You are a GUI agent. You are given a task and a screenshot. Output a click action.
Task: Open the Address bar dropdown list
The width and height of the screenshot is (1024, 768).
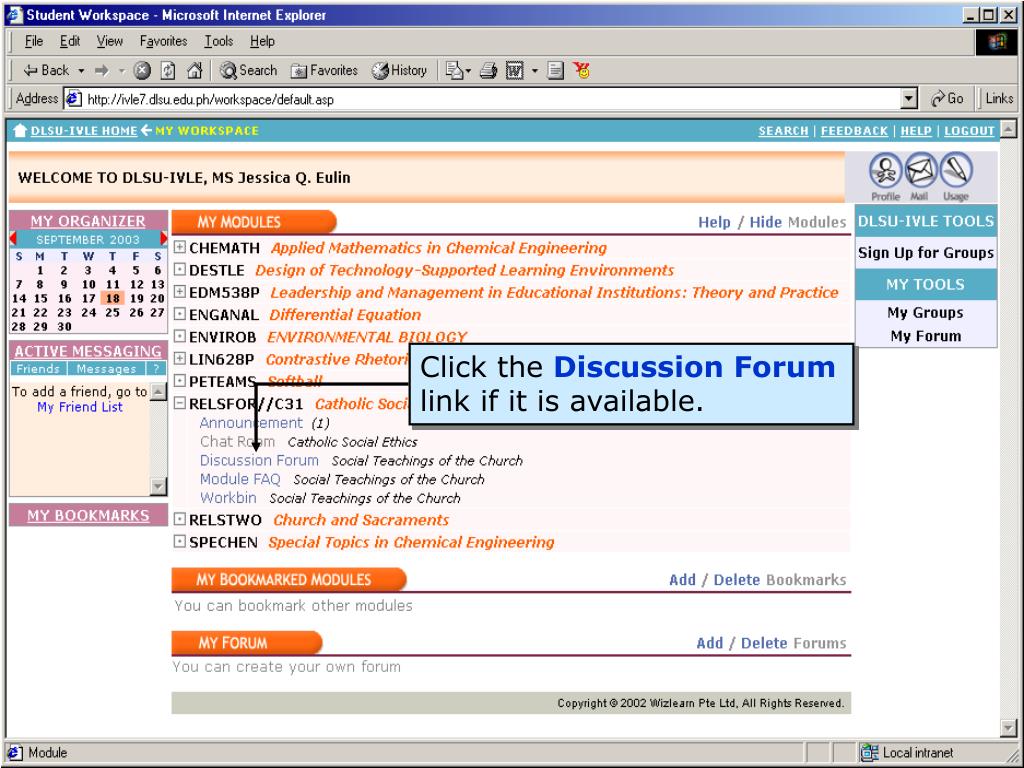(x=908, y=99)
